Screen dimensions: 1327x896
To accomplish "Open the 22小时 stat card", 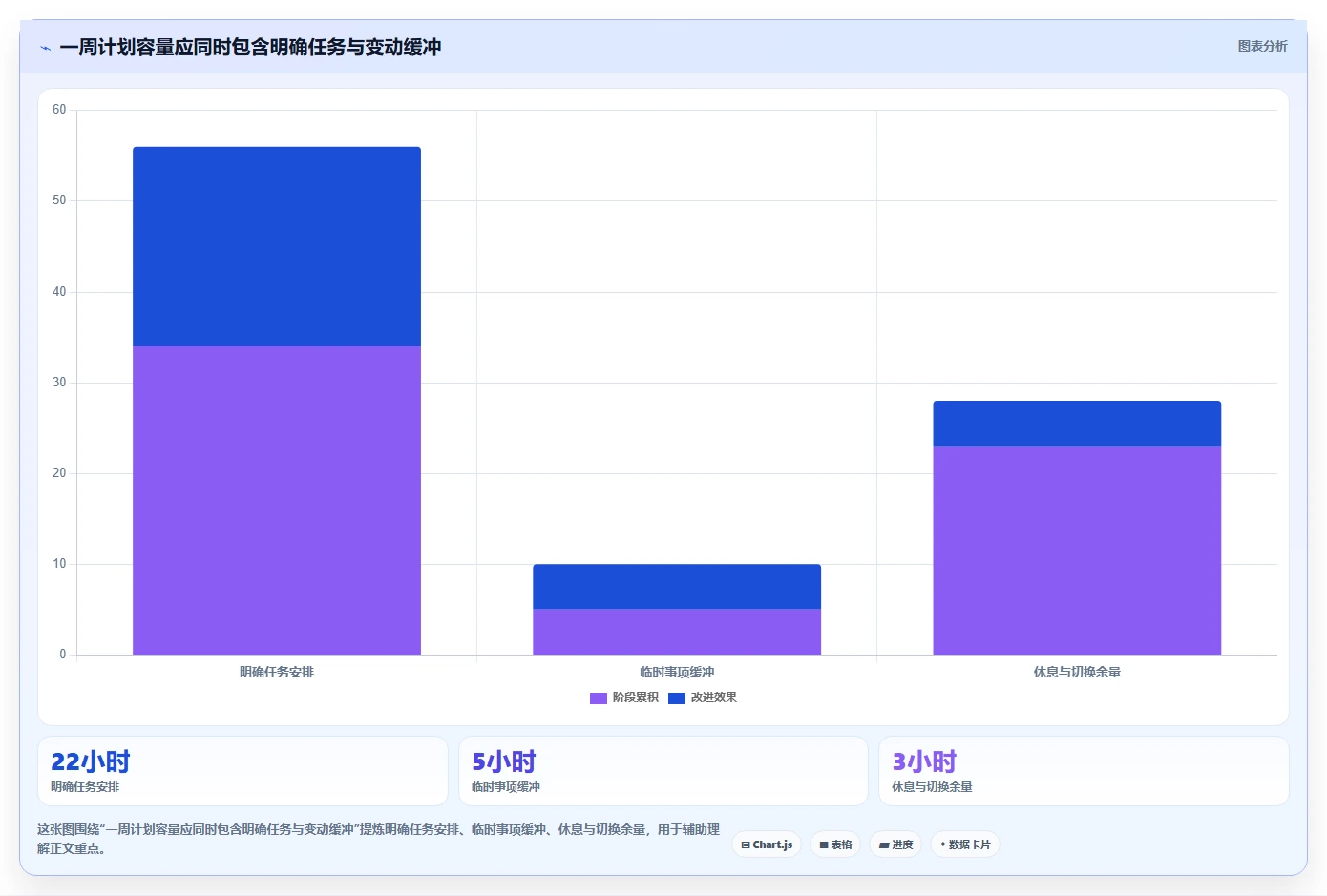I will pyautogui.click(x=242, y=771).
